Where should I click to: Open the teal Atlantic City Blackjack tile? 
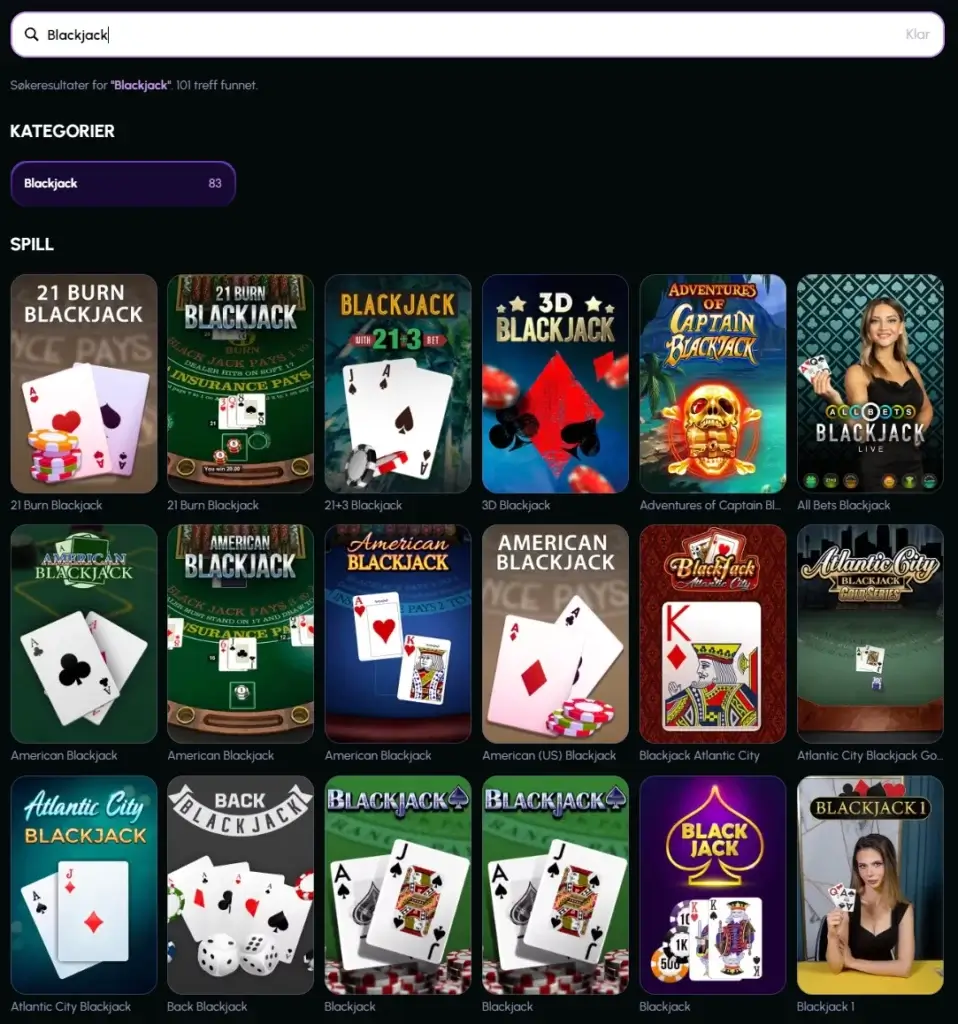pyautogui.click(x=84, y=885)
